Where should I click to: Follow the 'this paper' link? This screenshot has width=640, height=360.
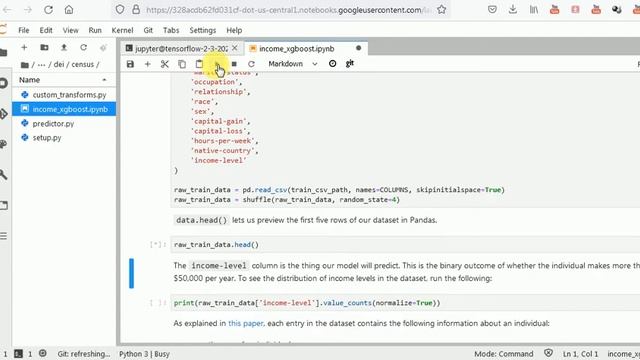click(246, 323)
